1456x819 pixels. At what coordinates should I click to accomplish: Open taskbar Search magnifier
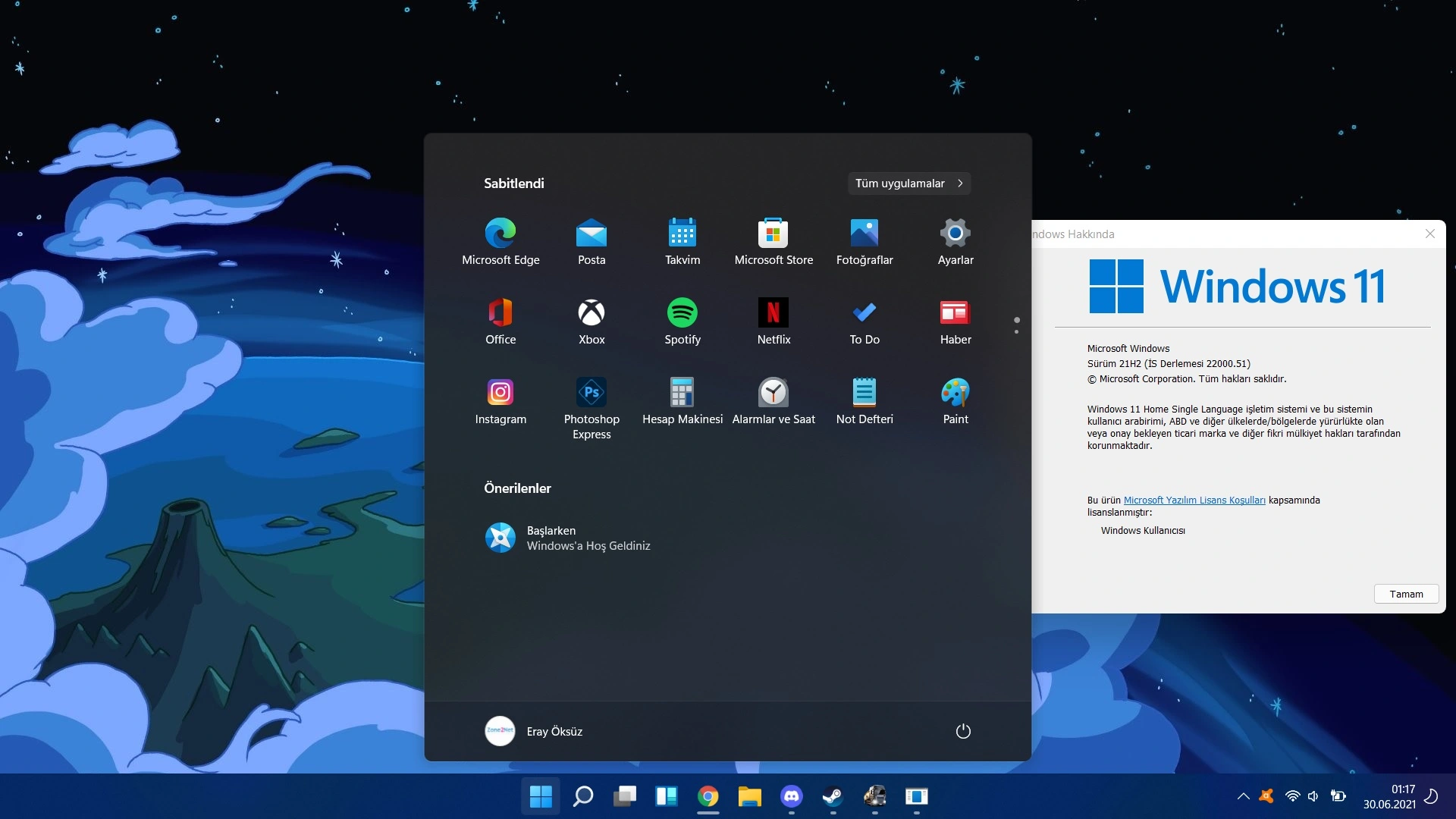[582, 796]
